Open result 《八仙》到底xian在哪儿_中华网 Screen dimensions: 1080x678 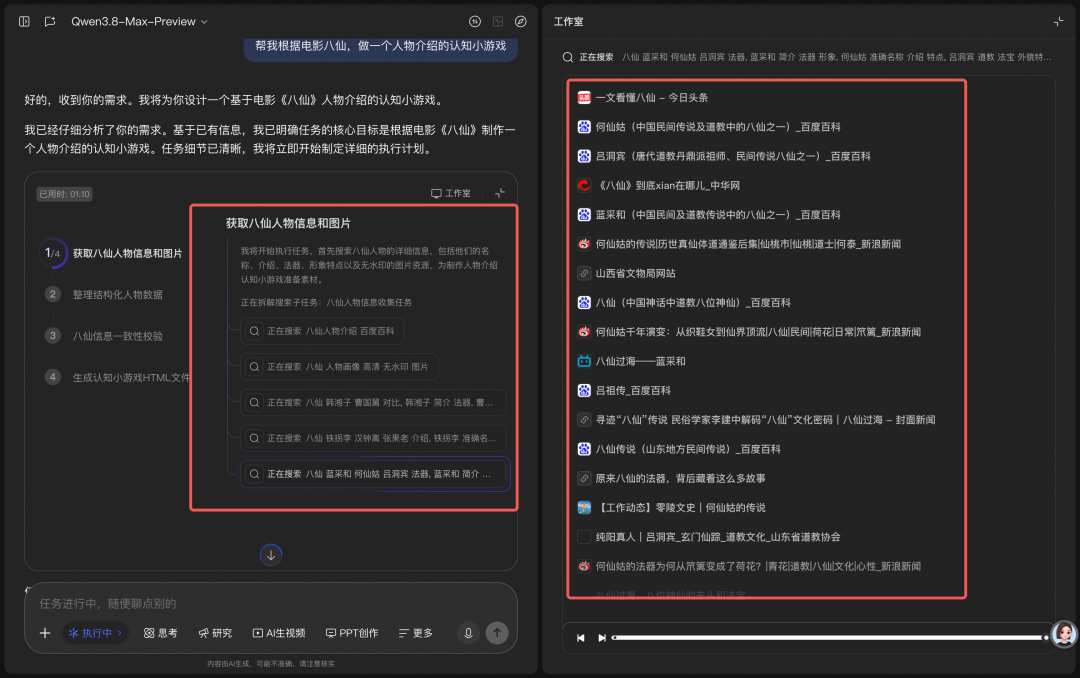point(667,185)
